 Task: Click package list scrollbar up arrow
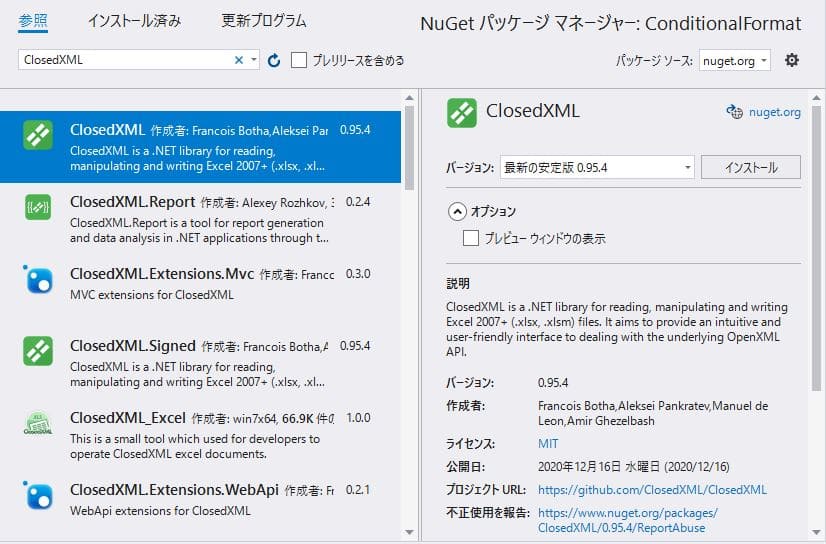click(409, 98)
